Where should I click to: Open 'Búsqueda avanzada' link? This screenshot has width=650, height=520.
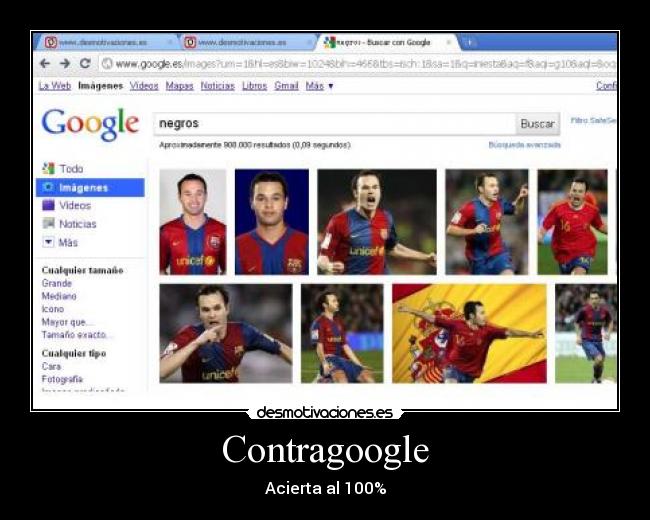pos(524,145)
